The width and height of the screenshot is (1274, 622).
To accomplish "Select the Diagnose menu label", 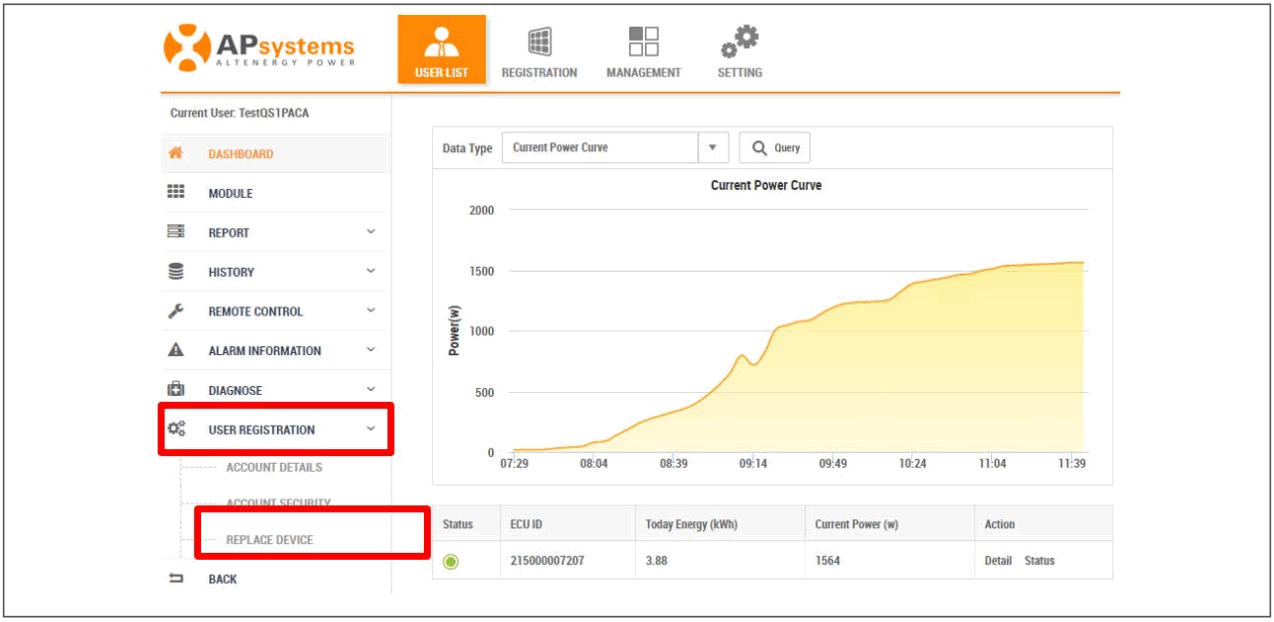I will (235, 391).
